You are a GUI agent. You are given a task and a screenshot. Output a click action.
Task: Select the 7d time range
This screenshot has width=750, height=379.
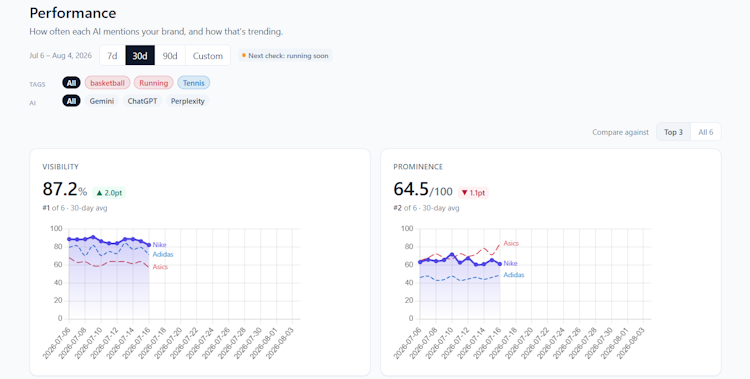(x=112, y=56)
